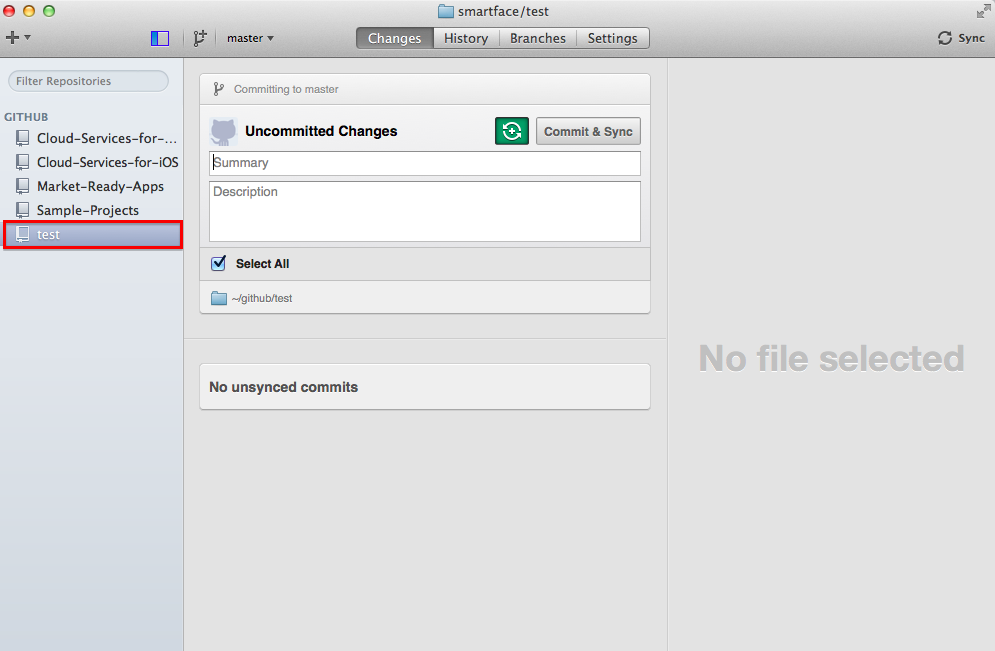
Task: Click the create branch icon
Action: click(x=200, y=38)
